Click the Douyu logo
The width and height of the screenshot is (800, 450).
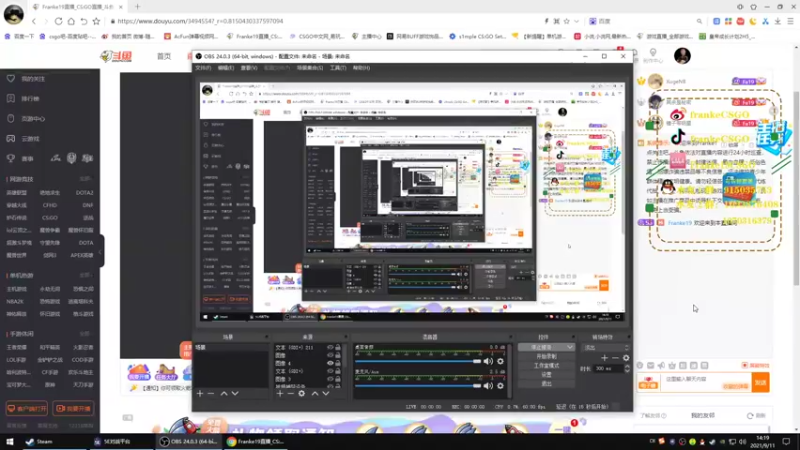pyautogui.click(x=116, y=56)
